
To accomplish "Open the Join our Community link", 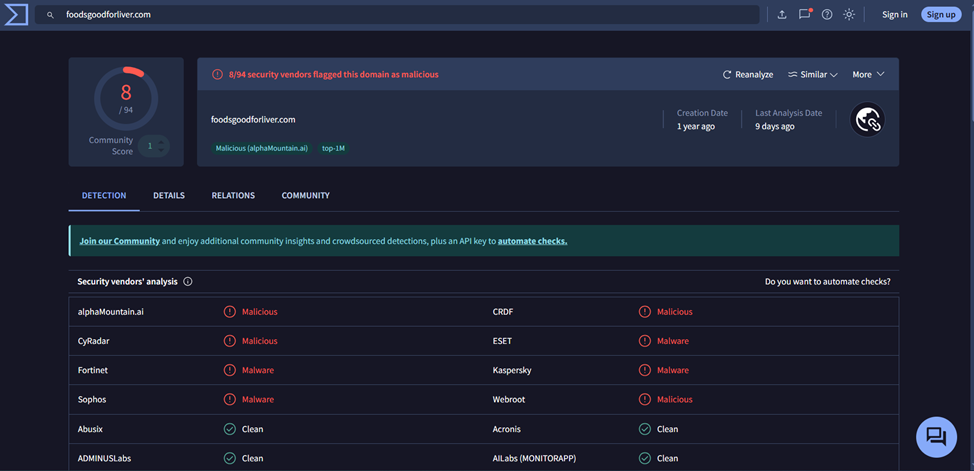I will tap(120, 241).
